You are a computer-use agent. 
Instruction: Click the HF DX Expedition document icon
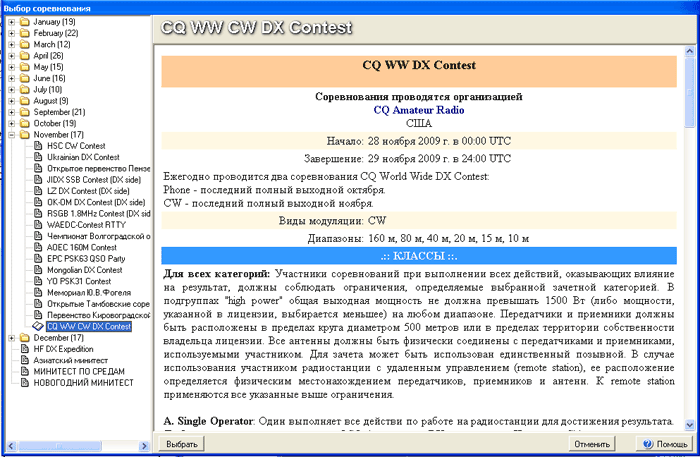click(25, 349)
